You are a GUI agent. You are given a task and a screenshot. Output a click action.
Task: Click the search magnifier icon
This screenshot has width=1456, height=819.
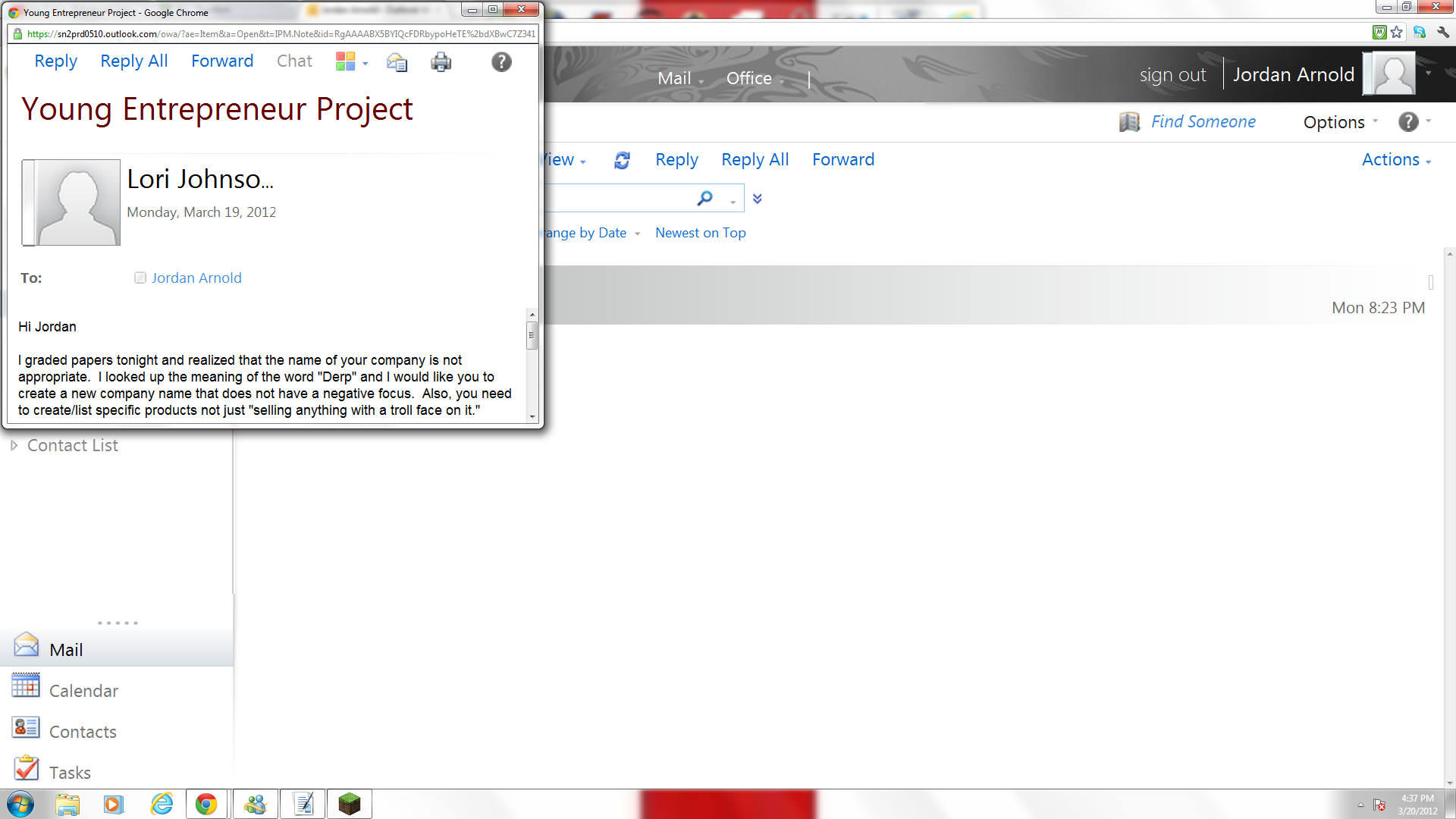tap(704, 199)
